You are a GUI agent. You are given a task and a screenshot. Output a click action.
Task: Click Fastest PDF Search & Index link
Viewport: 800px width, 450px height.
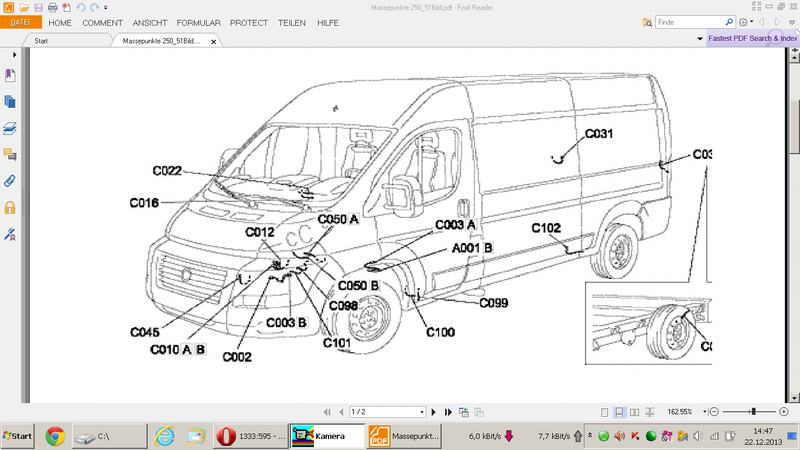coord(752,39)
